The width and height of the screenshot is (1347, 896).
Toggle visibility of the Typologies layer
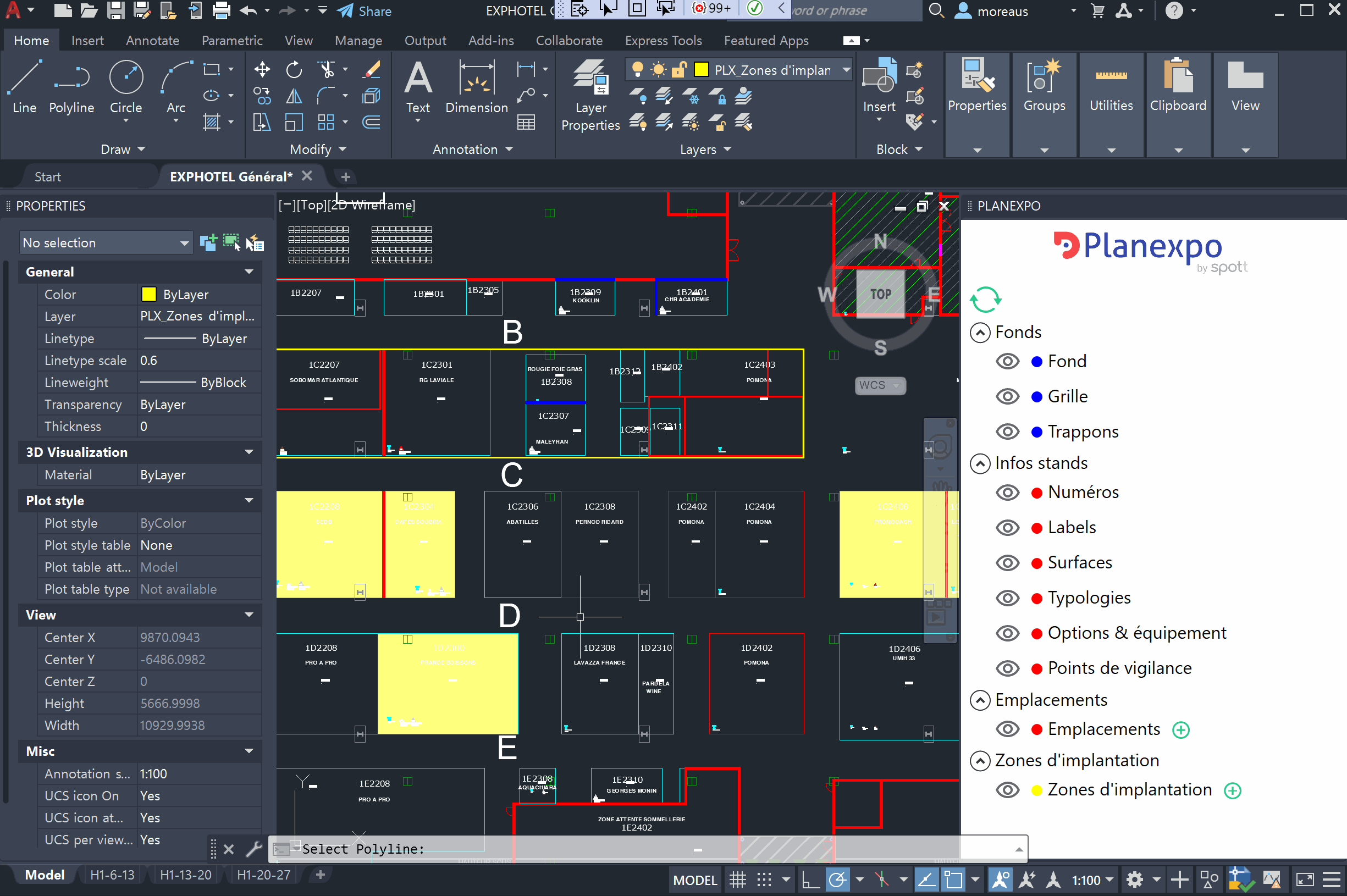point(1008,598)
